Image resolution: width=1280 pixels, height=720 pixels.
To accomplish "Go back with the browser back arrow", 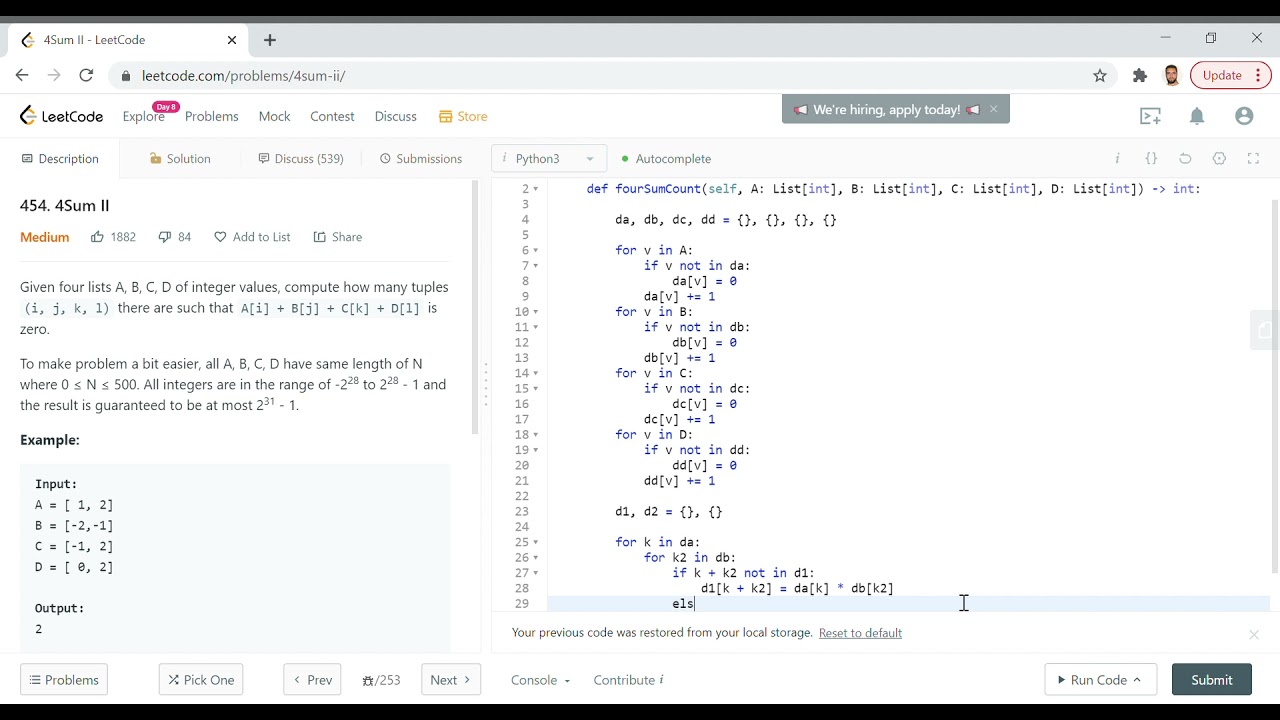I will pos(22,75).
